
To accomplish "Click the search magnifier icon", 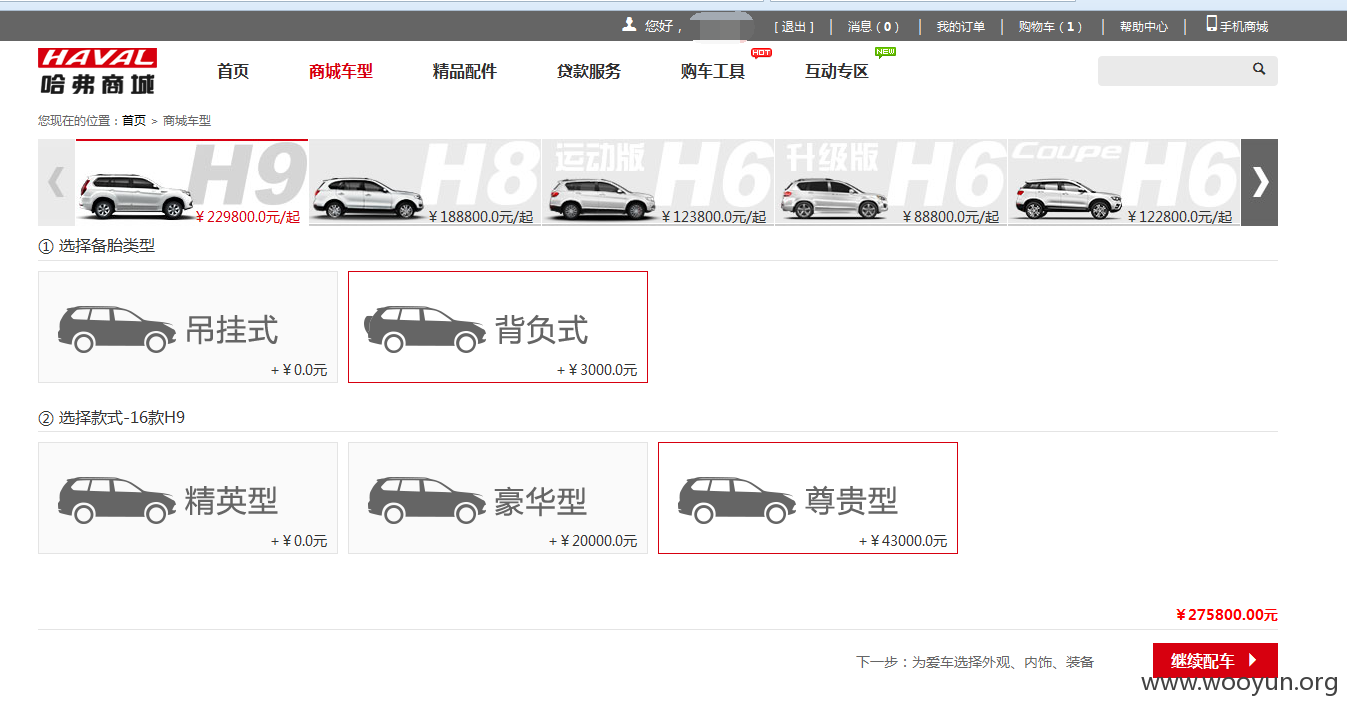I will pos(1259,70).
